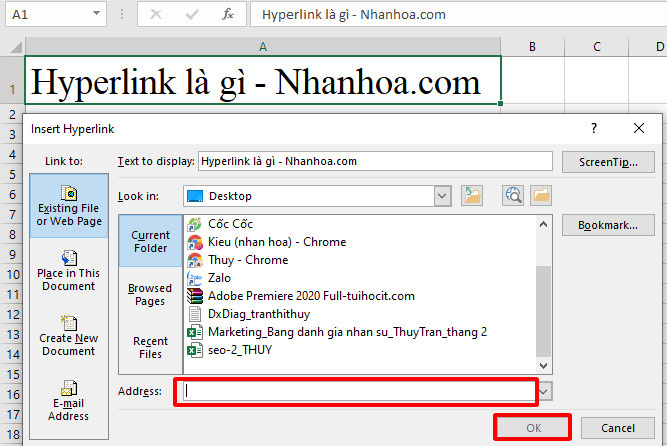Image resolution: width=667 pixels, height=446 pixels.
Task: Select 'Marketing_Bang danh gia nhan su' entry
Action: (x=347, y=332)
